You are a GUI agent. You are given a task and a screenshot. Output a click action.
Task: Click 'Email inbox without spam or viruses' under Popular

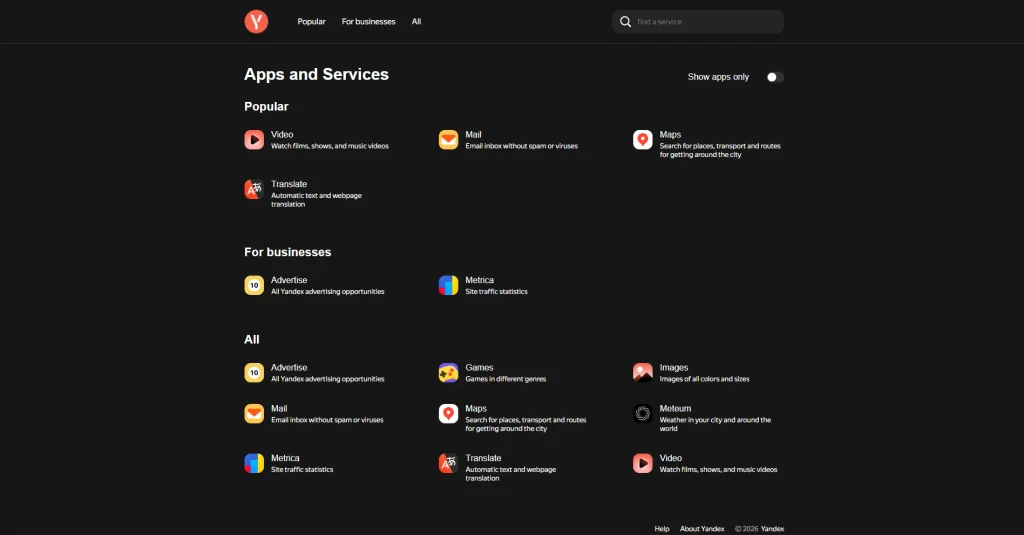click(521, 146)
